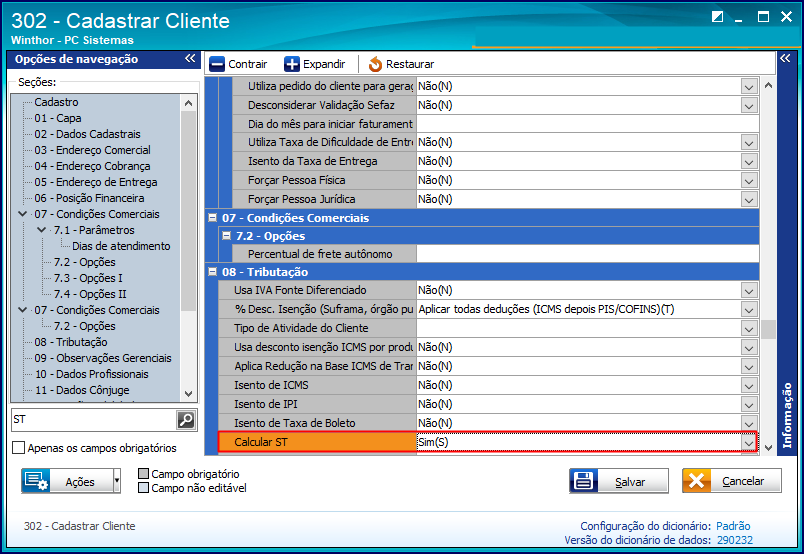Click the Restaurar arrow icon
The height and width of the screenshot is (554, 804).
pyautogui.click(x=375, y=64)
